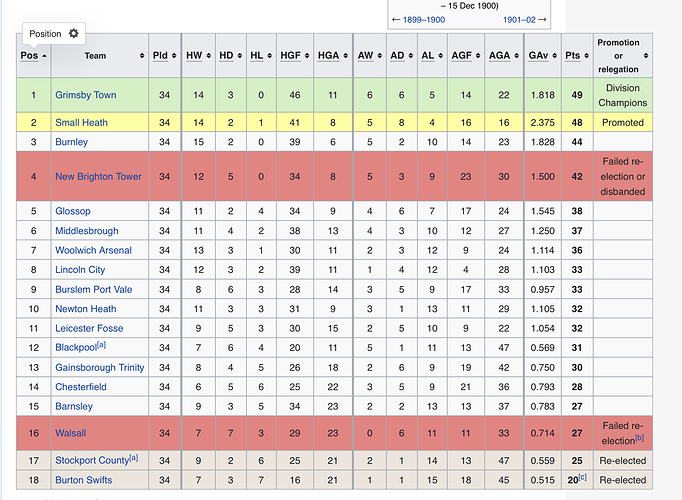Image resolution: width=682 pixels, height=500 pixels.
Task: Sort by HL column arrows
Action: [x=269, y=56]
